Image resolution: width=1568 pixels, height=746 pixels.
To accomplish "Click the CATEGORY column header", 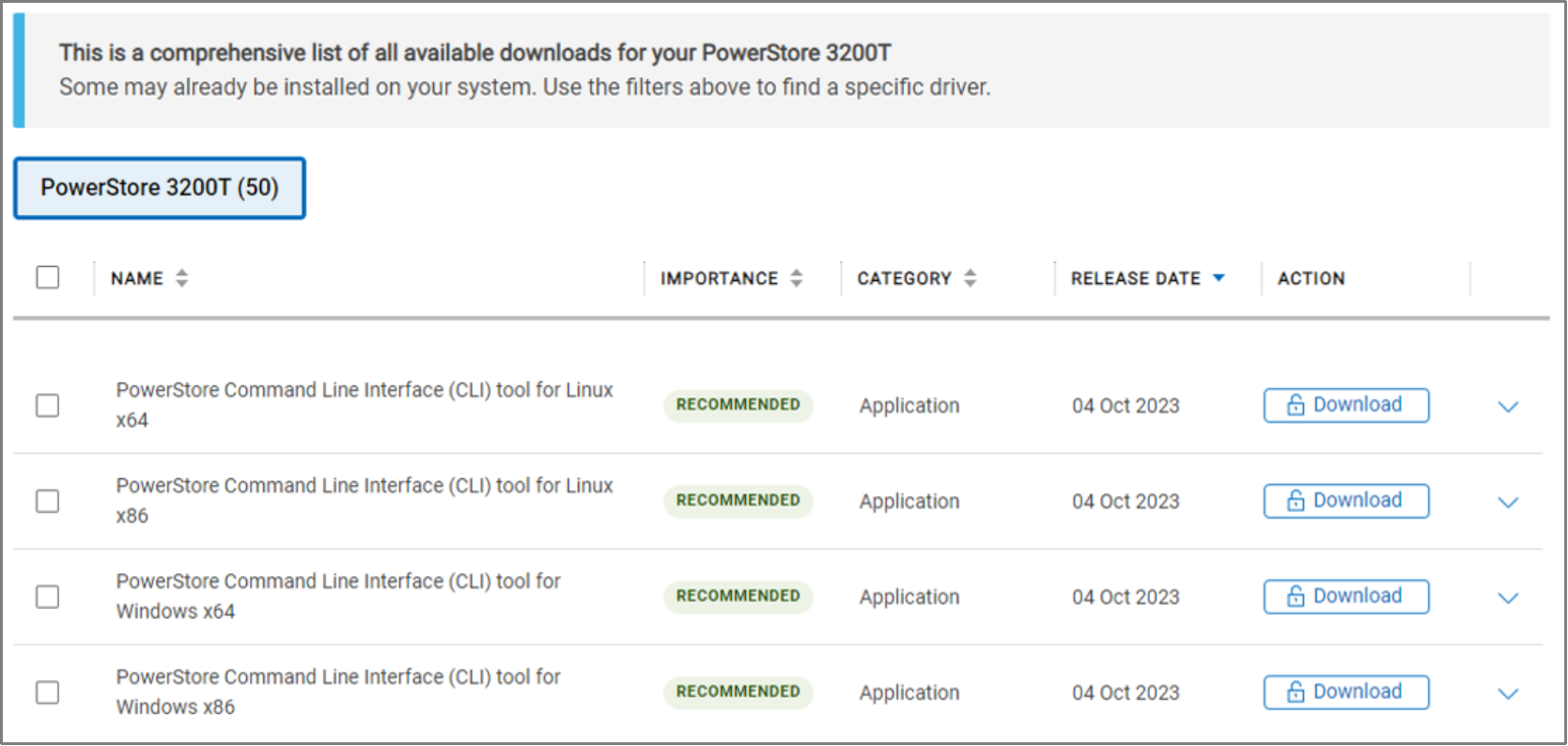I will pos(905,278).
